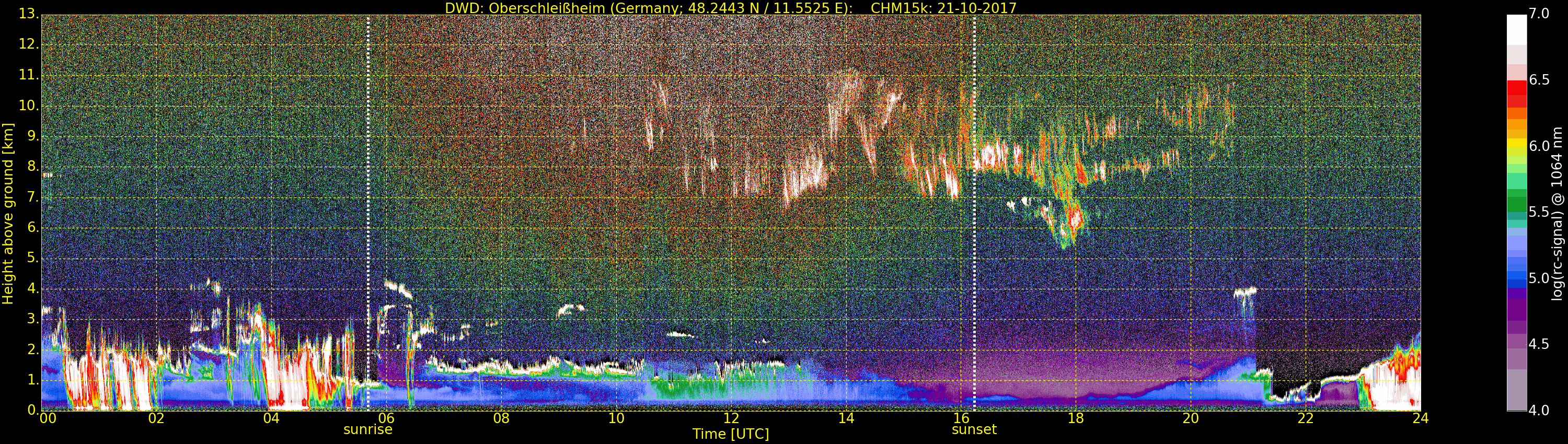
Task: Click the 00 tick at the time axis start
Action: 48,418
